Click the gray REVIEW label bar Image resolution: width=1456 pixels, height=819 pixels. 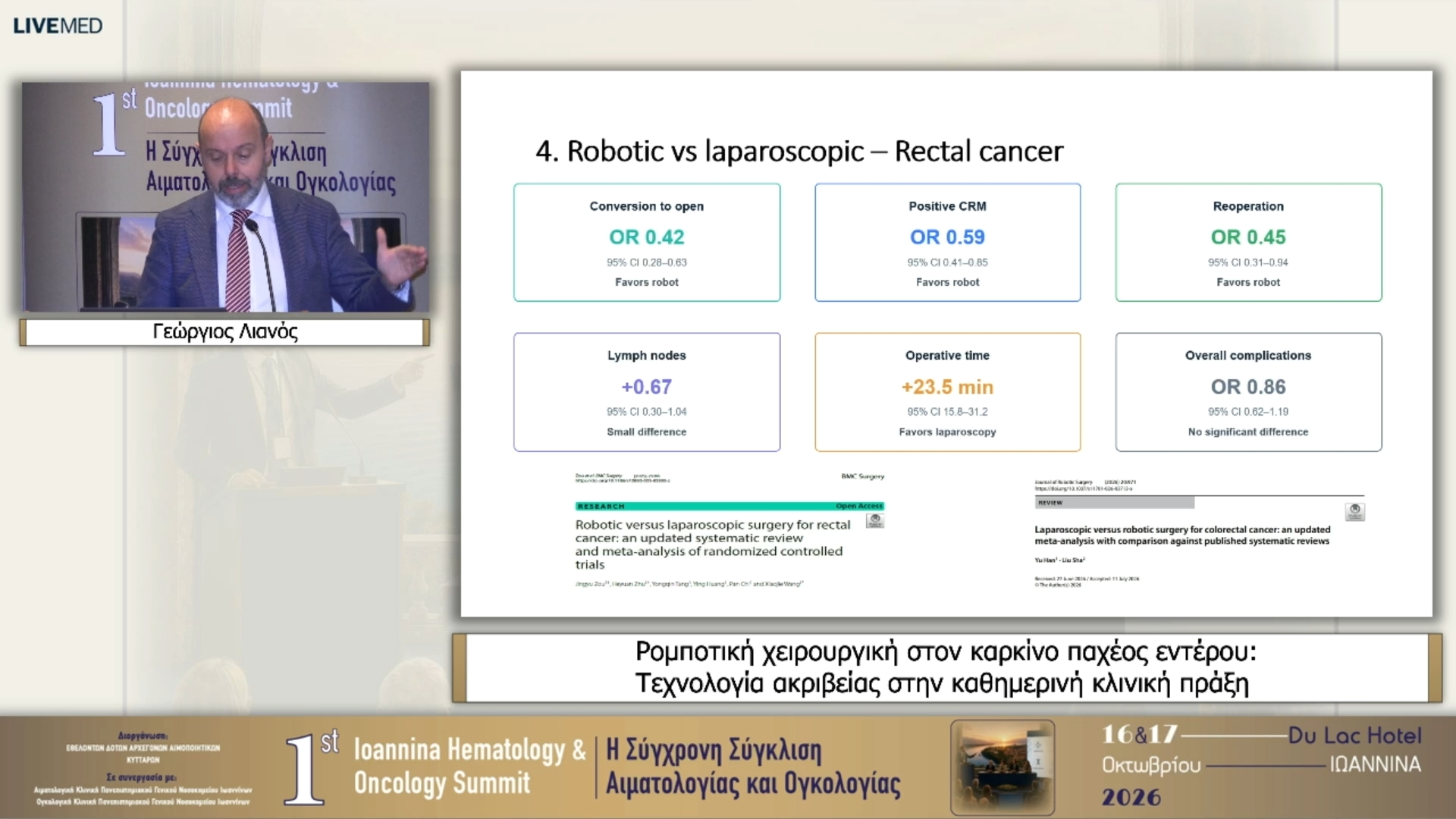coord(1114,503)
